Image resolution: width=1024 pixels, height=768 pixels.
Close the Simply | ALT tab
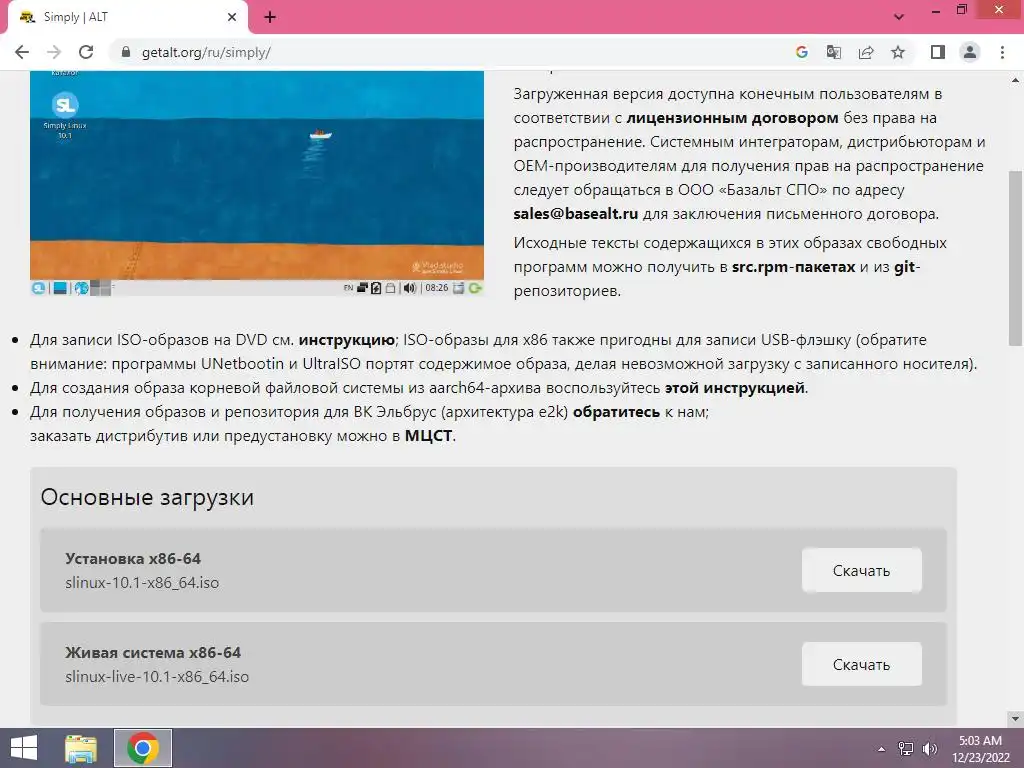point(232,17)
